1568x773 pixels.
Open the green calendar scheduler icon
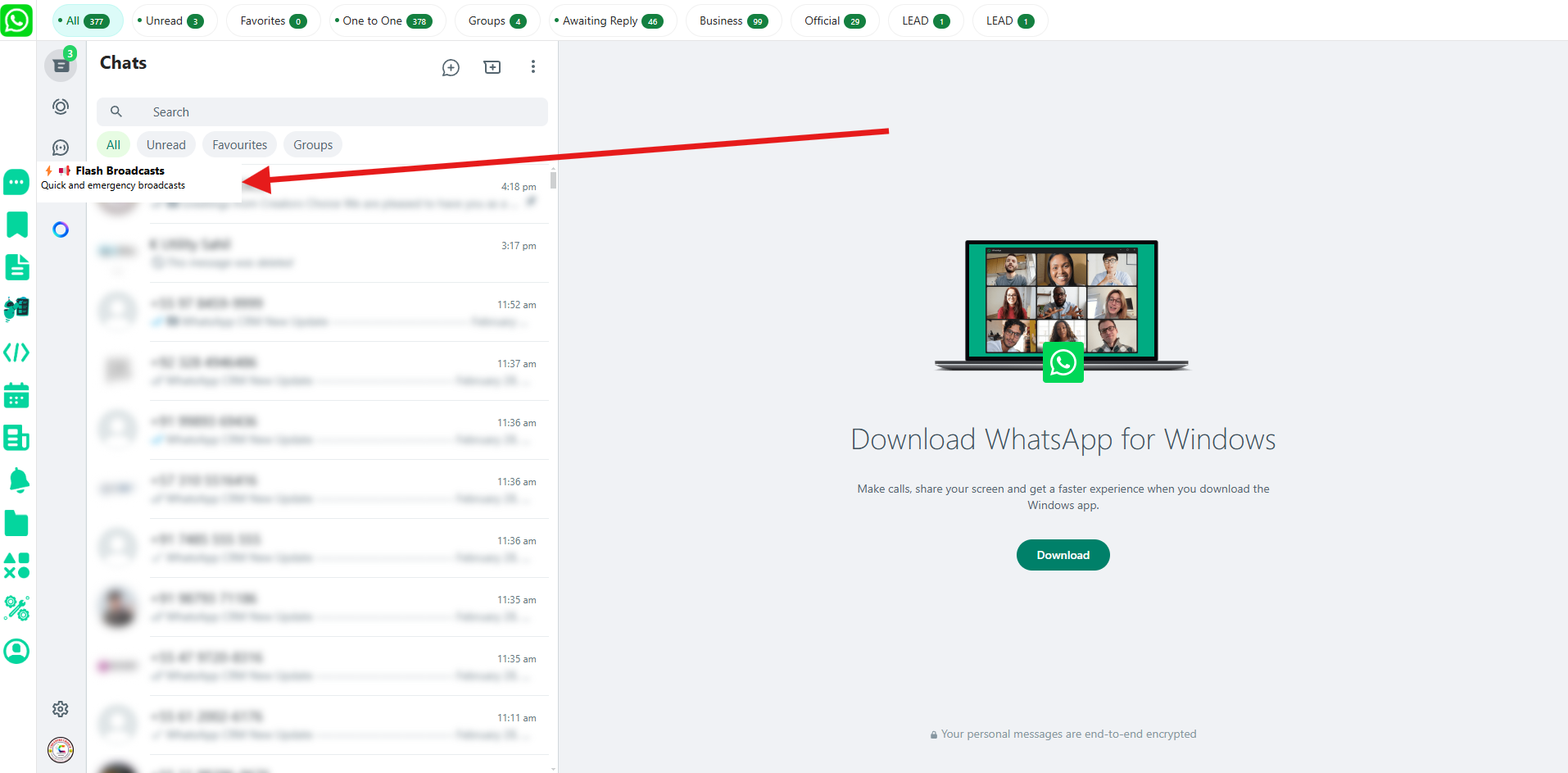[16, 395]
